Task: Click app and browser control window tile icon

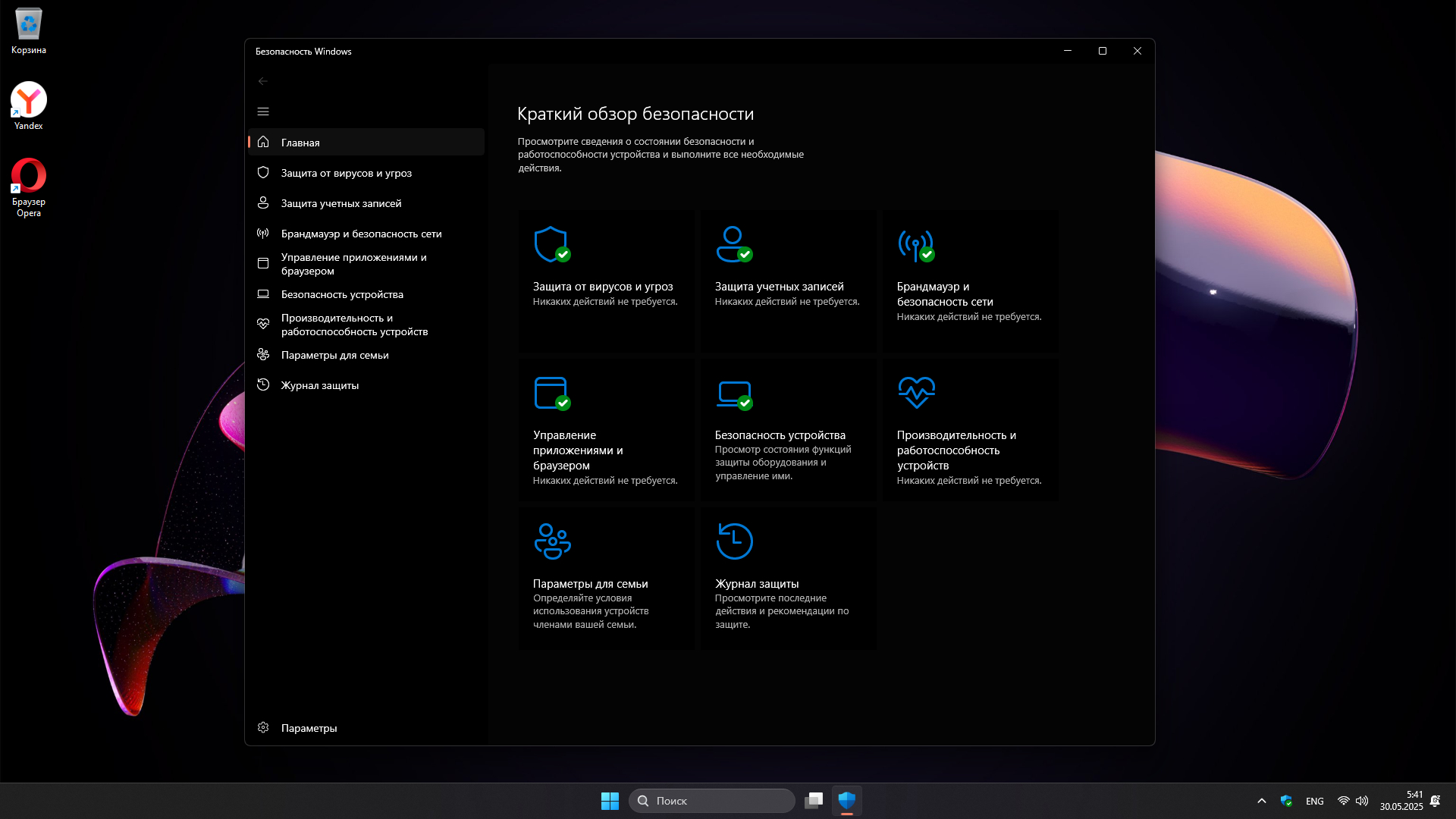Action: pos(551,393)
